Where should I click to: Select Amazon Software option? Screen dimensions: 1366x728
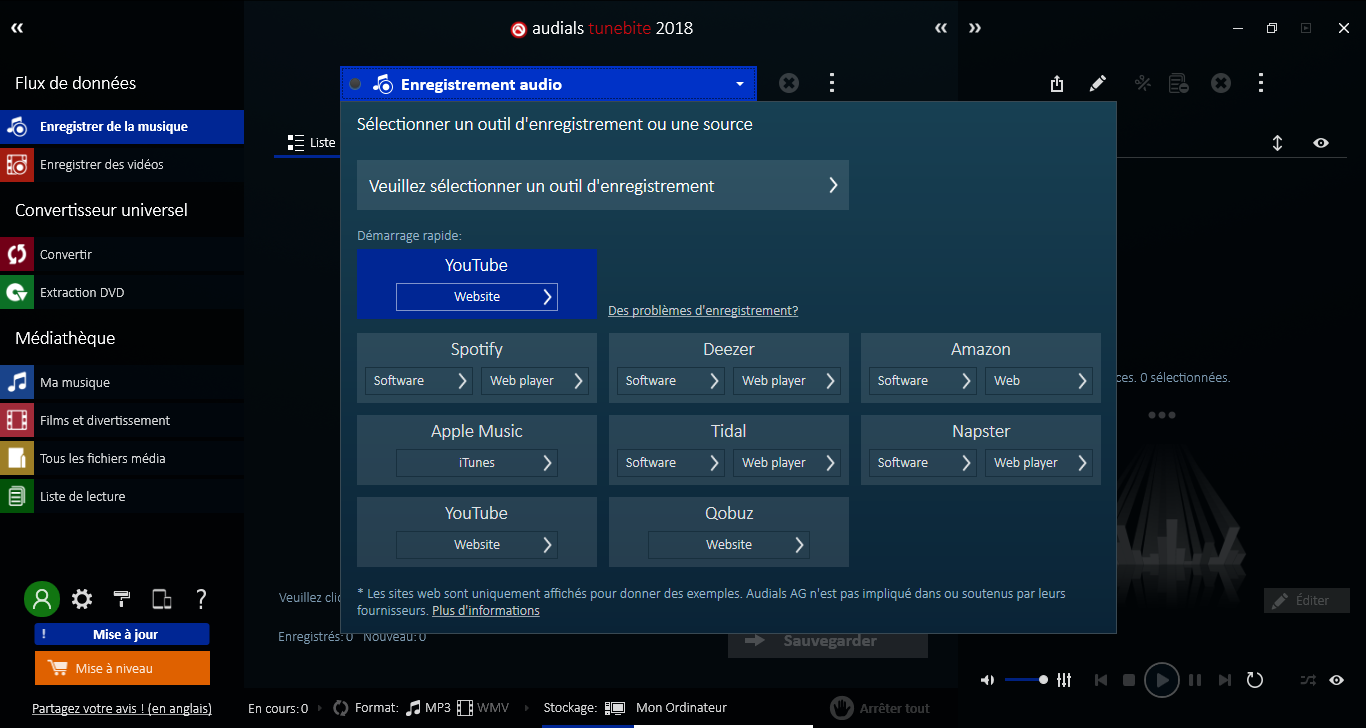tap(923, 381)
